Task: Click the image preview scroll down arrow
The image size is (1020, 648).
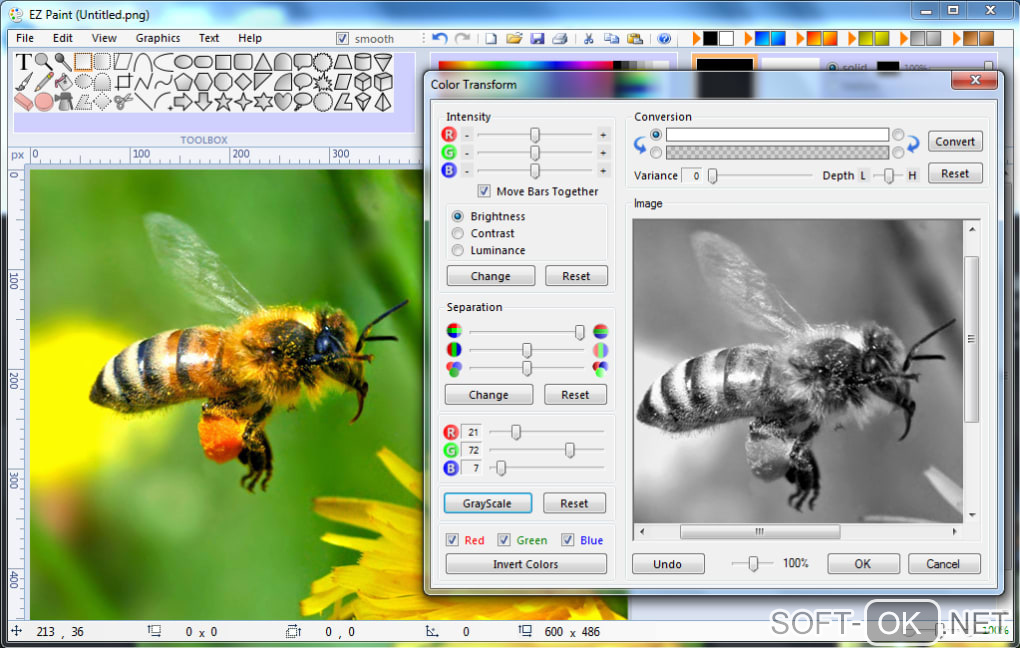Action: tap(972, 515)
